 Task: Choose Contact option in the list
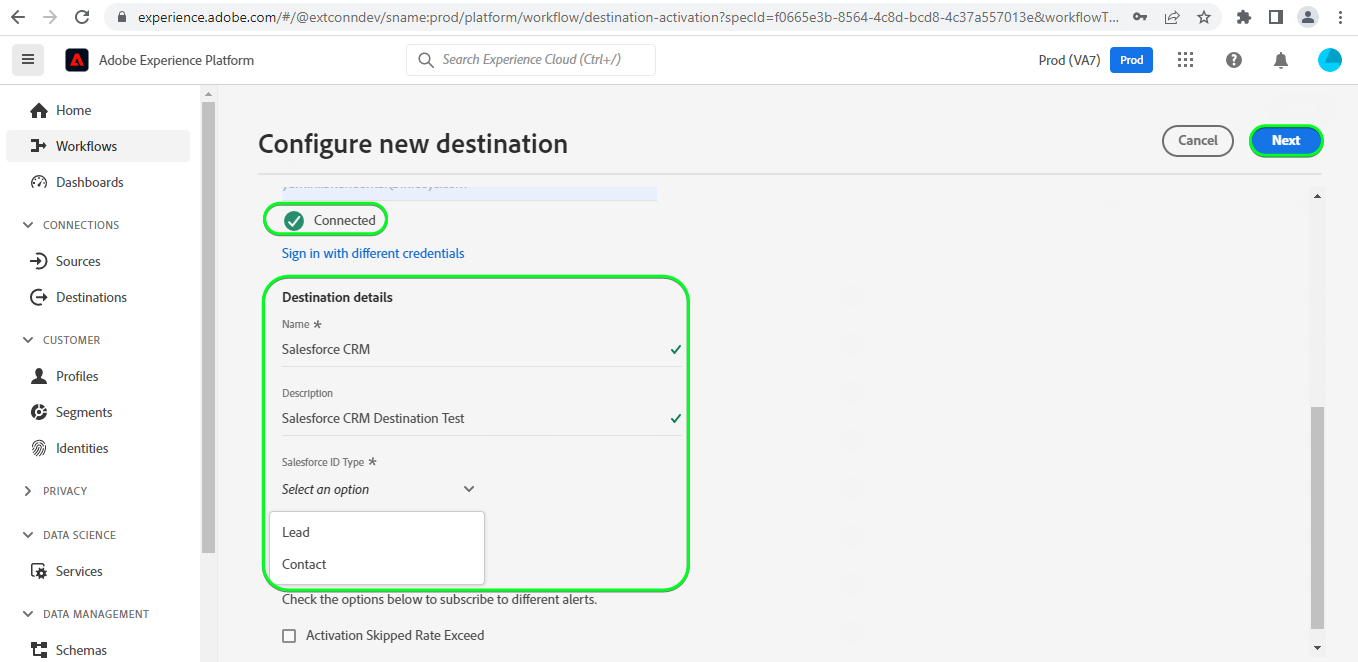[x=304, y=564]
